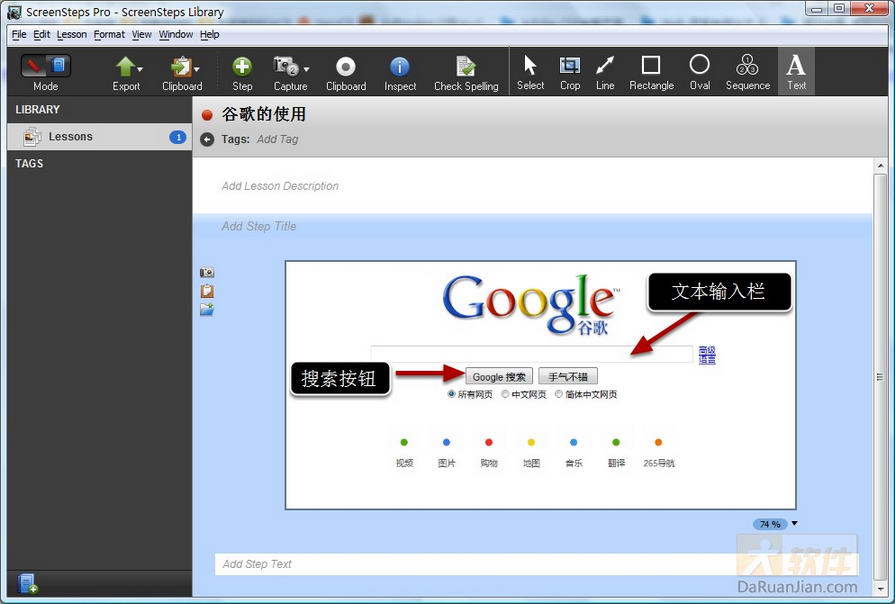
Task: Click the red lesson status dot
Action: [207, 115]
